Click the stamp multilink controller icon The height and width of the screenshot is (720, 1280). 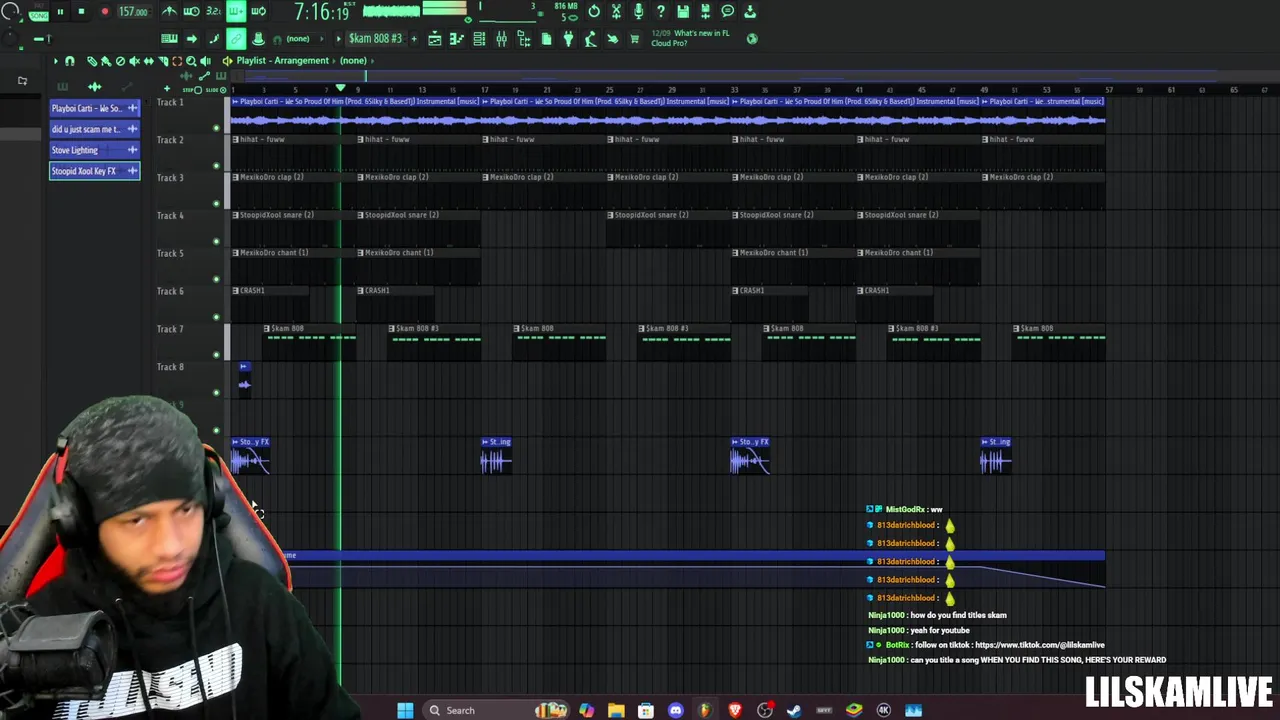258,38
